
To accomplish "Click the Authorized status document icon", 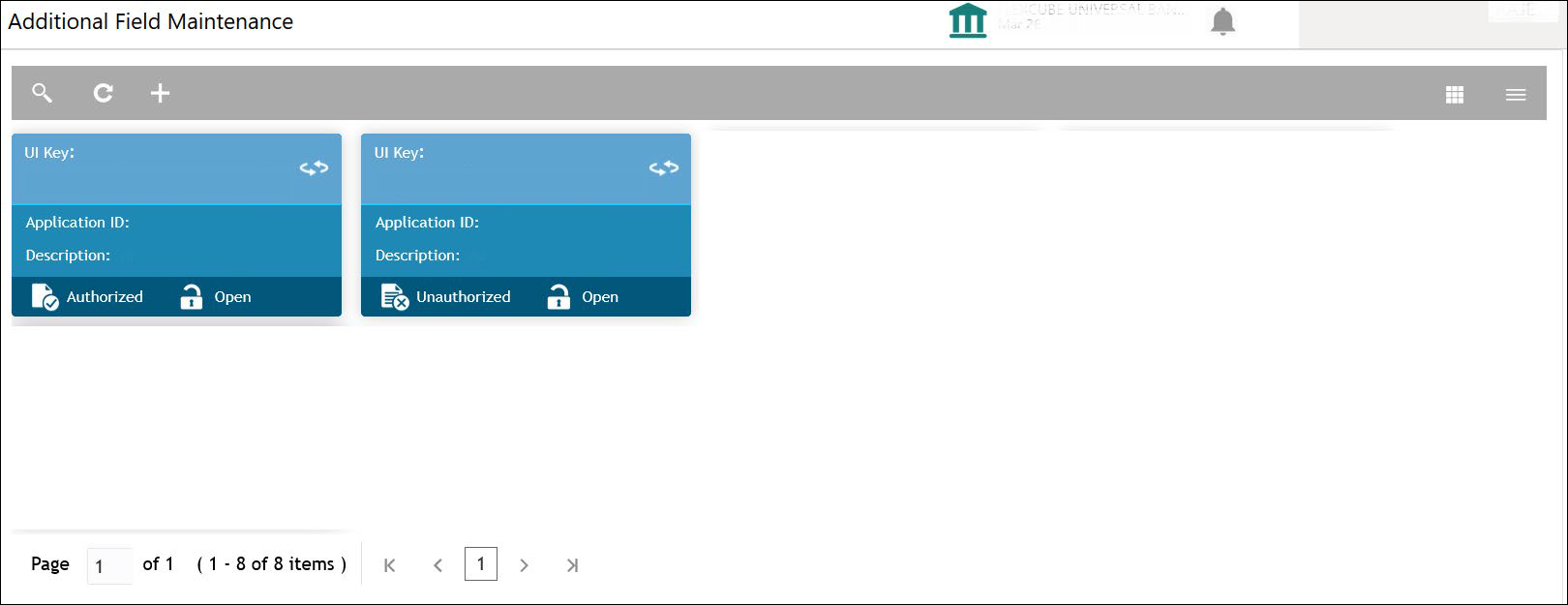I will (x=45, y=297).
